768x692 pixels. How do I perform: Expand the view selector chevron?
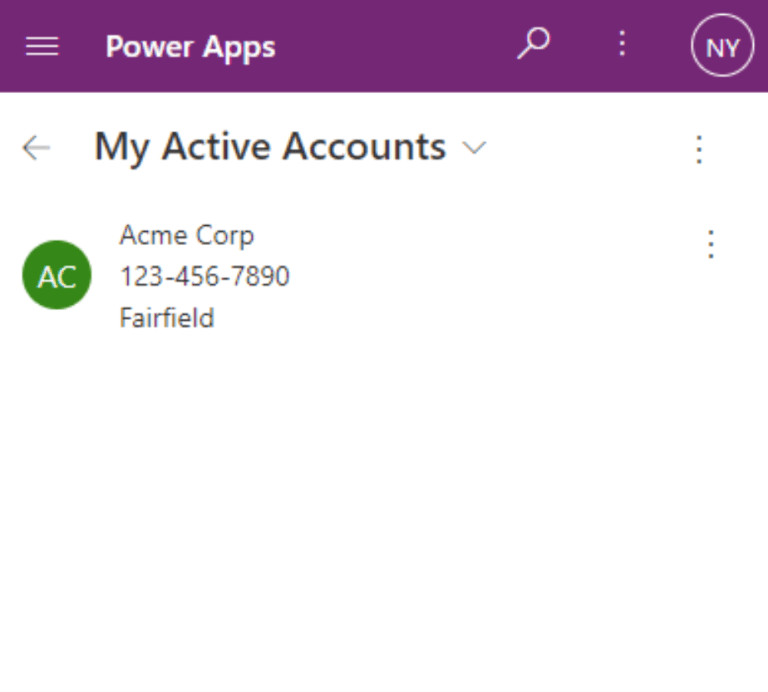(x=474, y=148)
